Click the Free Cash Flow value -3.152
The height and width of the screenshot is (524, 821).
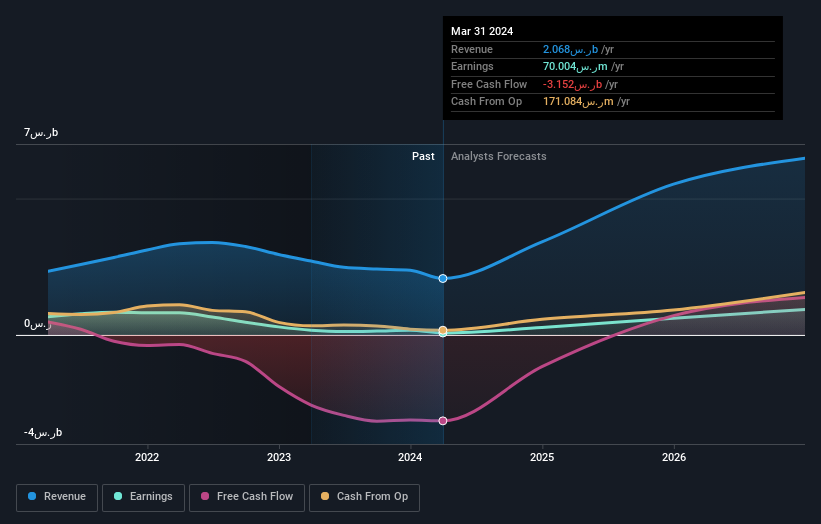572,84
